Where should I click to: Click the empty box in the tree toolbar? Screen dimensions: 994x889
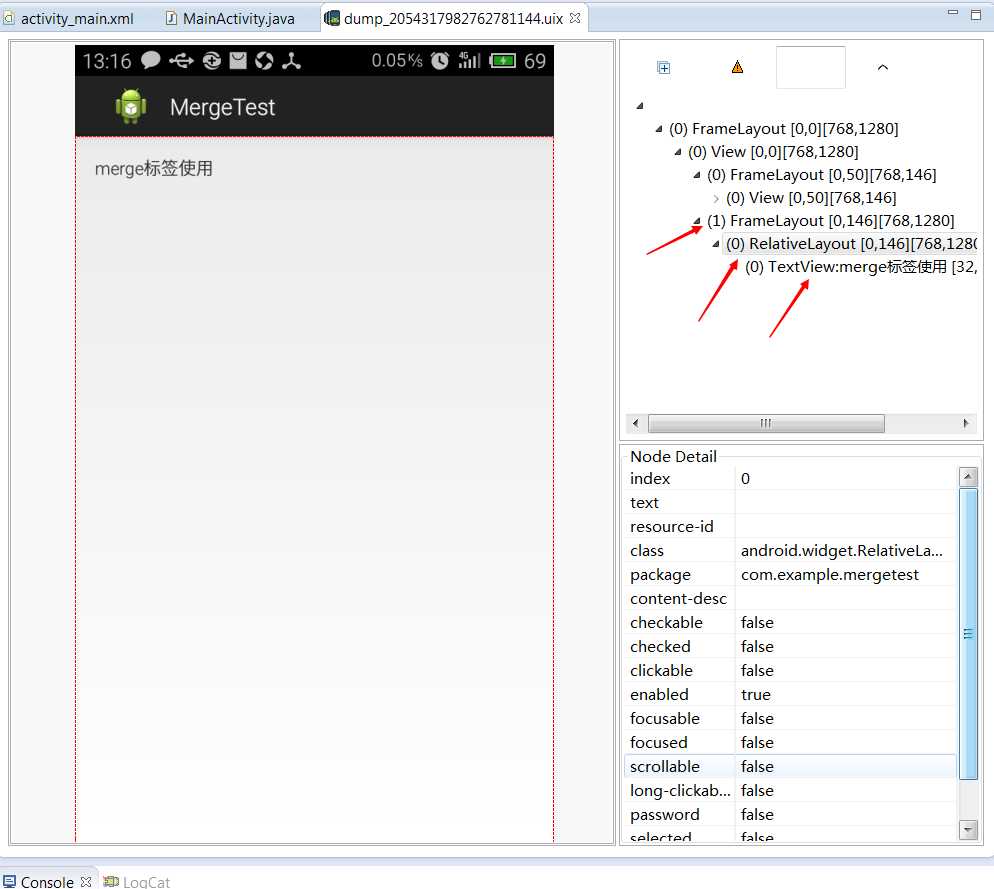point(811,67)
